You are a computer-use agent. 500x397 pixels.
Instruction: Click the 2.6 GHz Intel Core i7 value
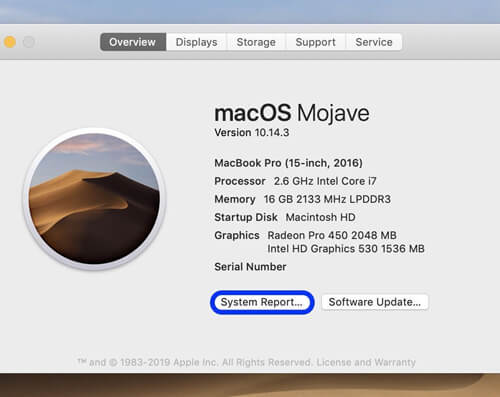325,181
